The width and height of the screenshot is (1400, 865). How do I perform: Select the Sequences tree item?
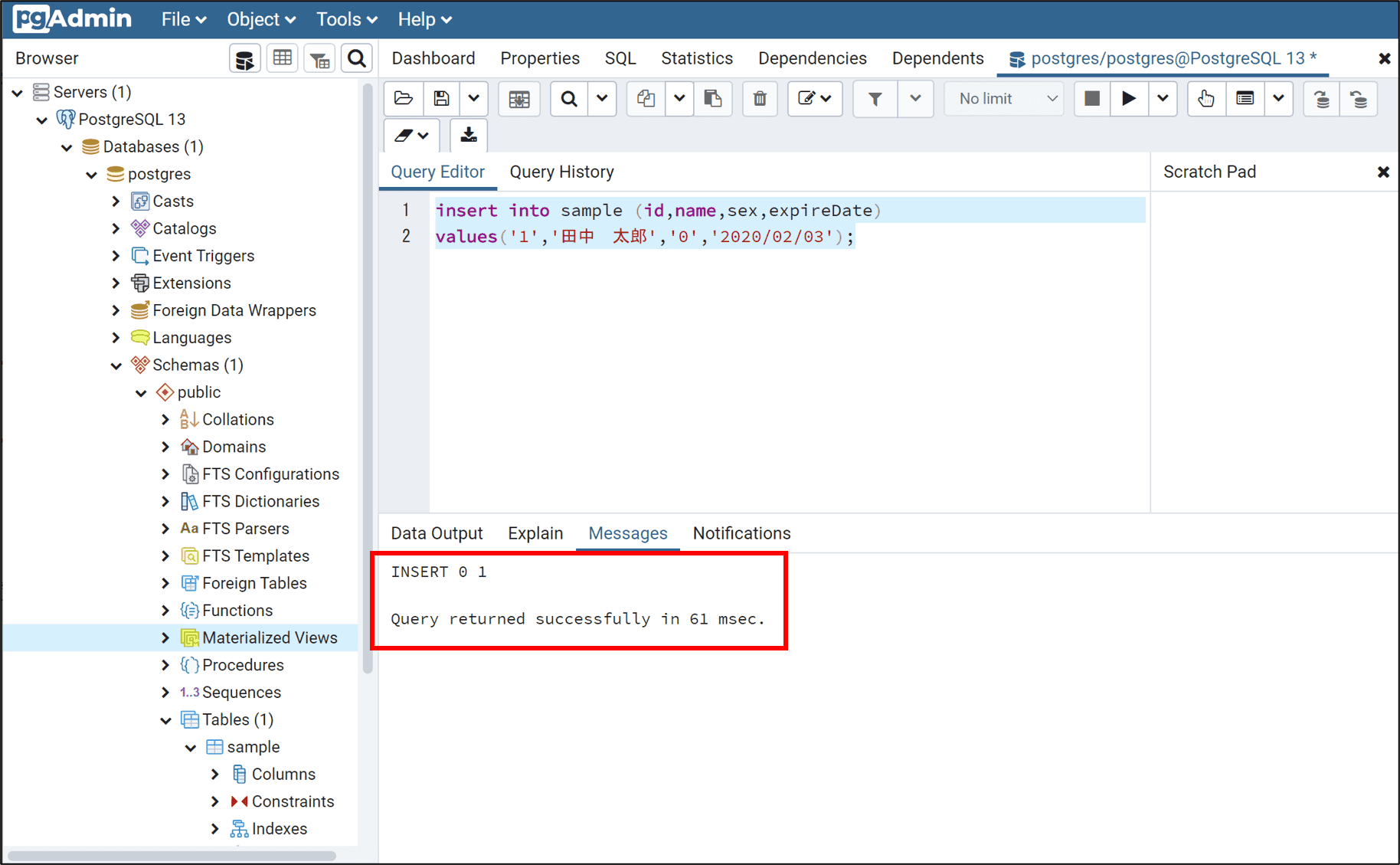241,693
